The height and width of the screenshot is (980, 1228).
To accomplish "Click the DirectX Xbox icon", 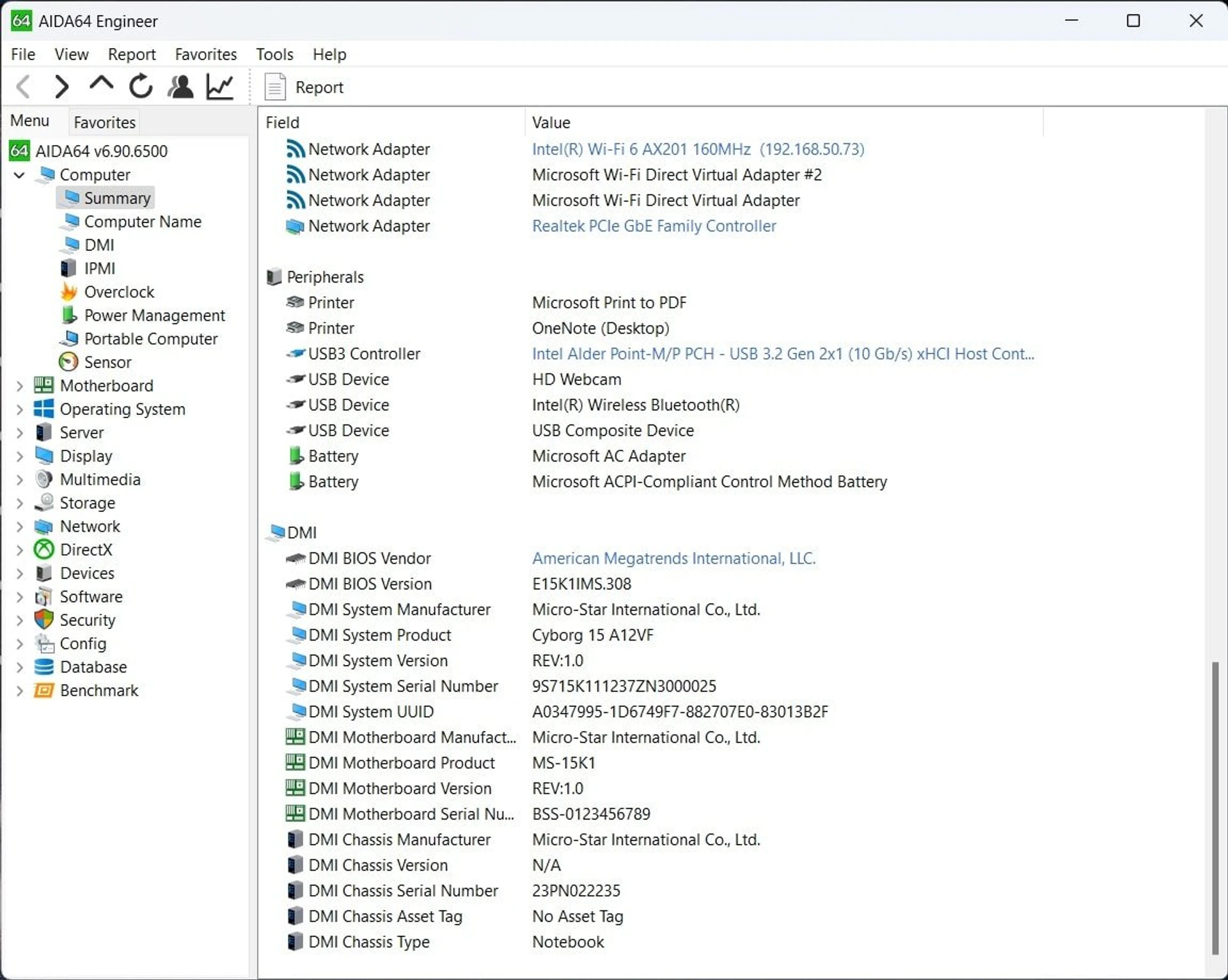I will [x=43, y=550].
